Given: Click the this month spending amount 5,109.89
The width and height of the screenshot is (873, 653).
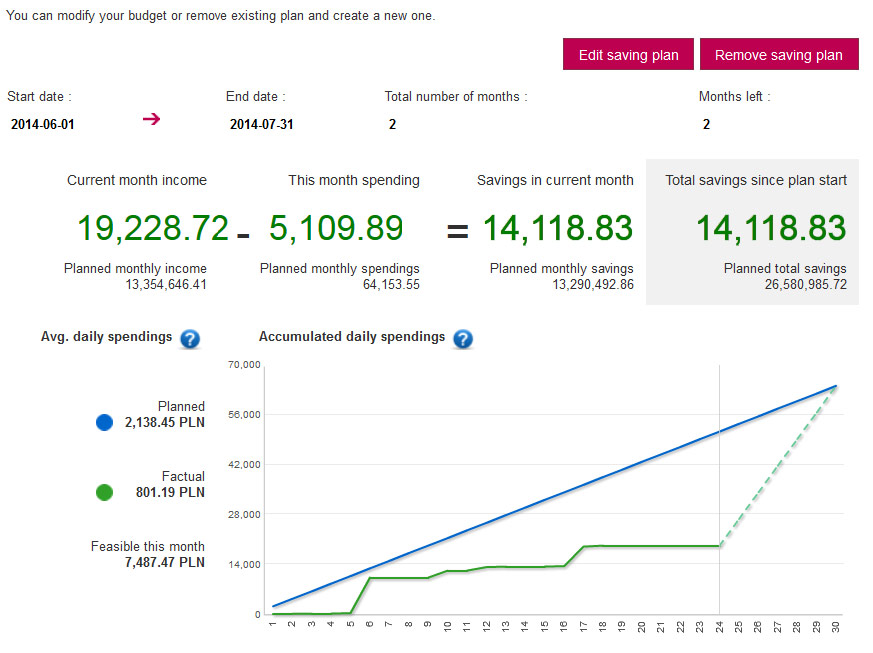Looking at the screenshot, I should [336, 228].
